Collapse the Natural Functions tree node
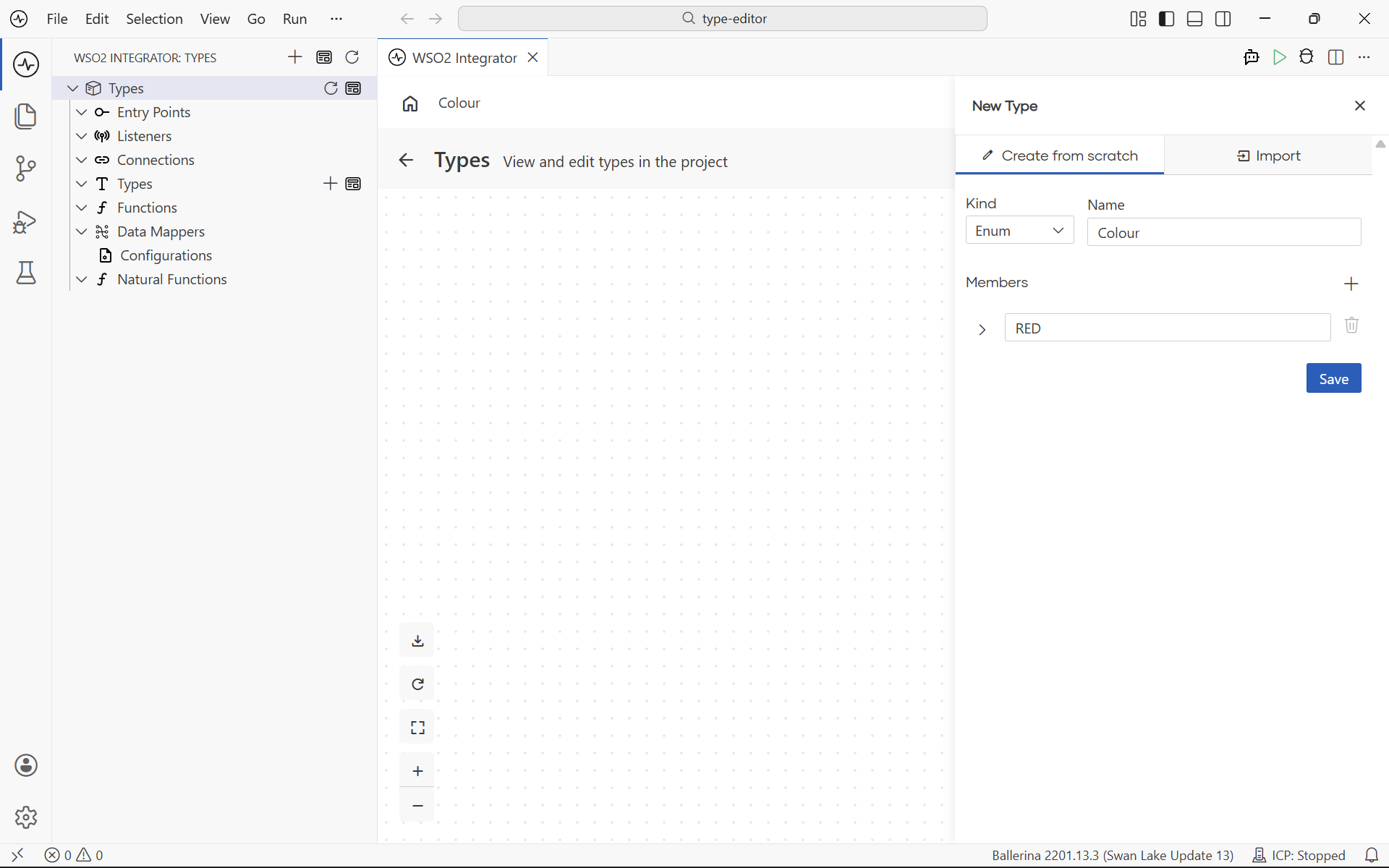 pos(82,279)
